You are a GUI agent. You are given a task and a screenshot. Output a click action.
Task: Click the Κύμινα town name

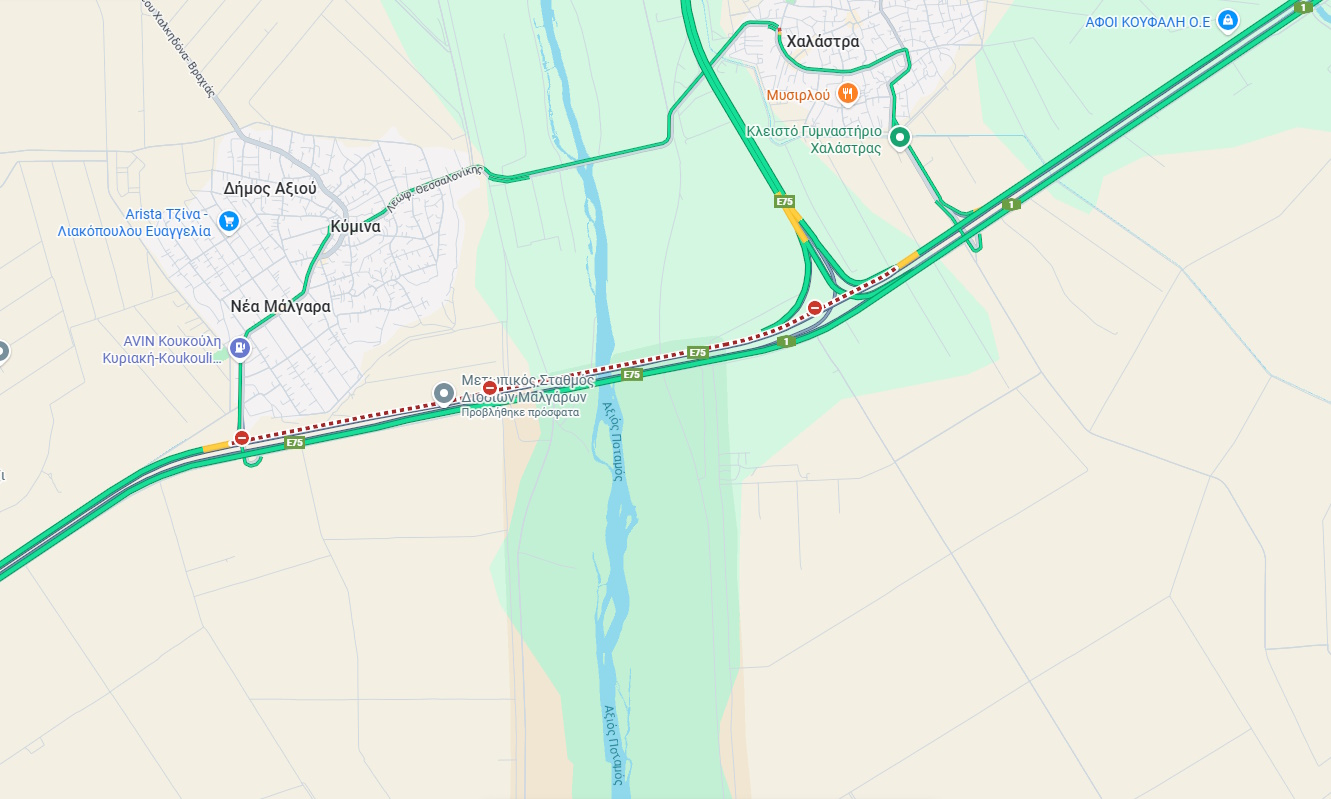point(355,227)
